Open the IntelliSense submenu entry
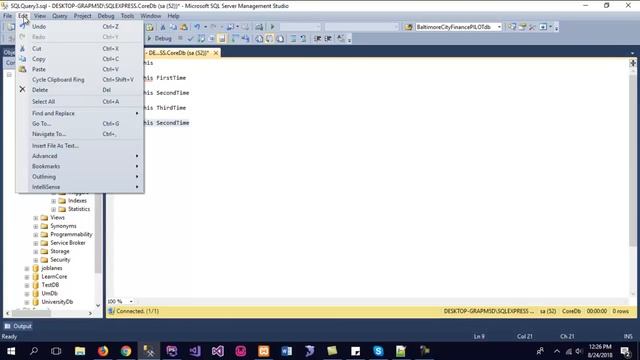This screenshot has width=640, height=360. tap(80, 187)
